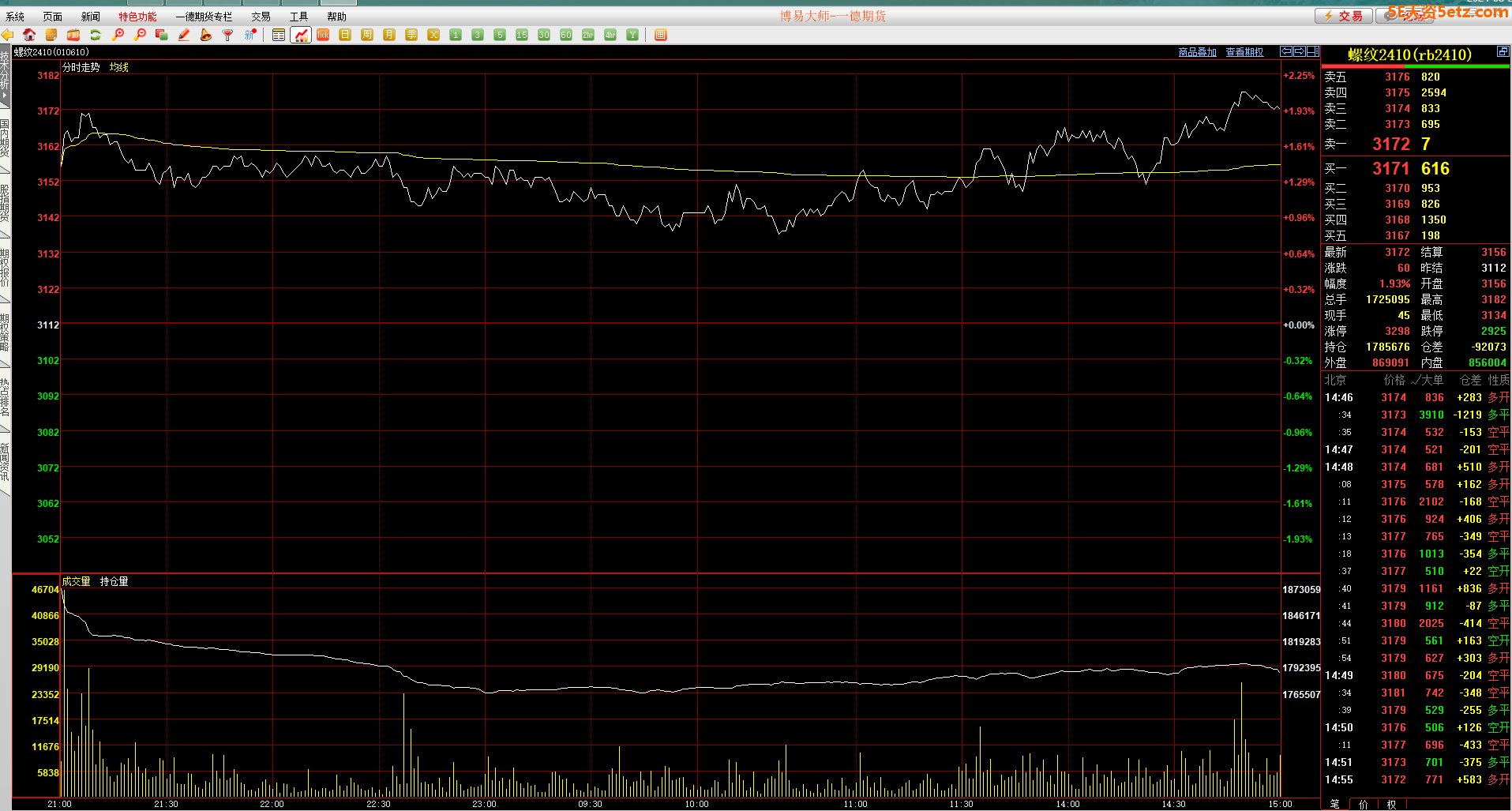
Task: Click the 查看期权 link
Action: [x=1244, y=52]
